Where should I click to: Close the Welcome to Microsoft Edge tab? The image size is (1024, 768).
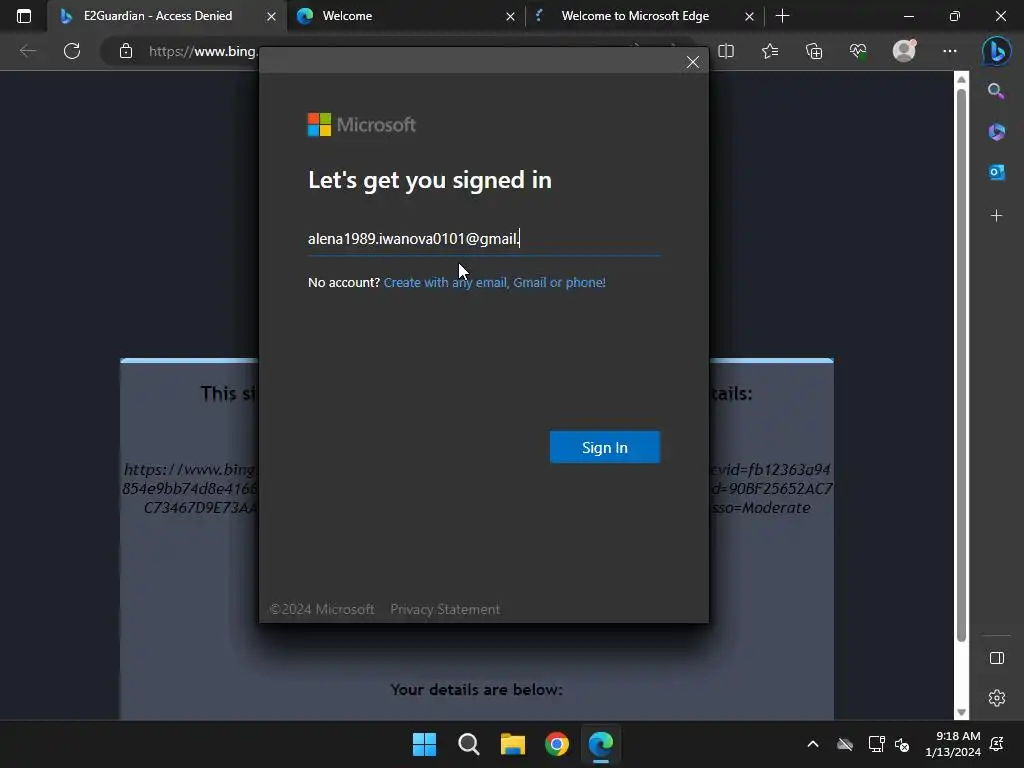pyautogui.click(x=749, y=16)
